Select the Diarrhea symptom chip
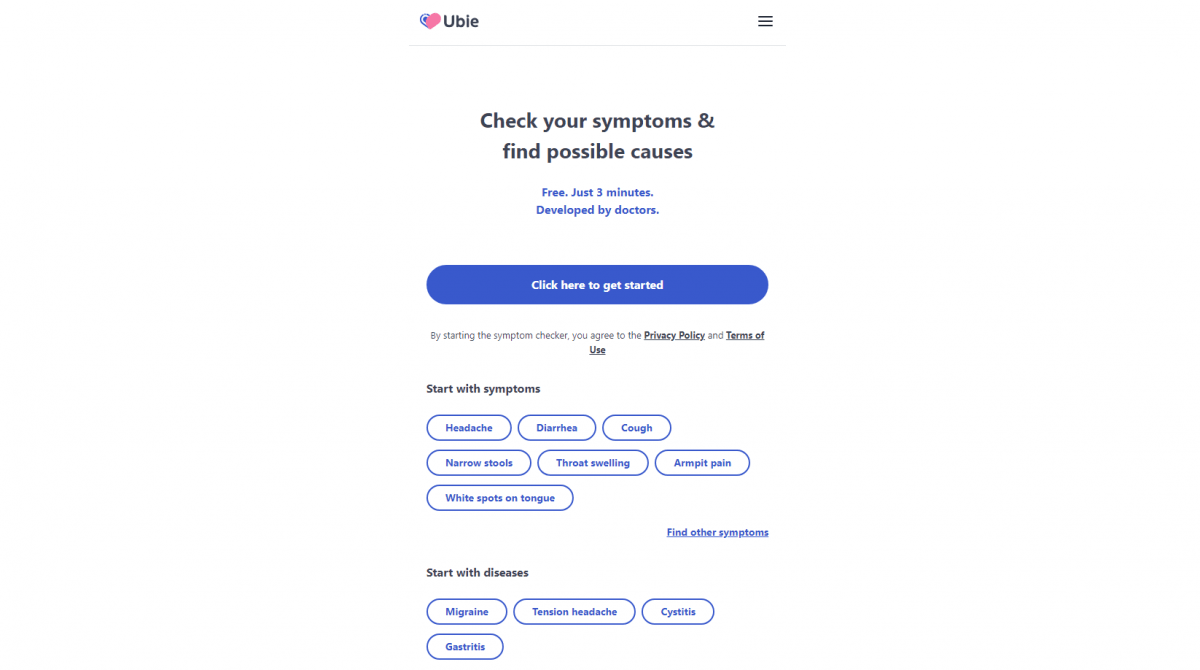 [557, 428]
